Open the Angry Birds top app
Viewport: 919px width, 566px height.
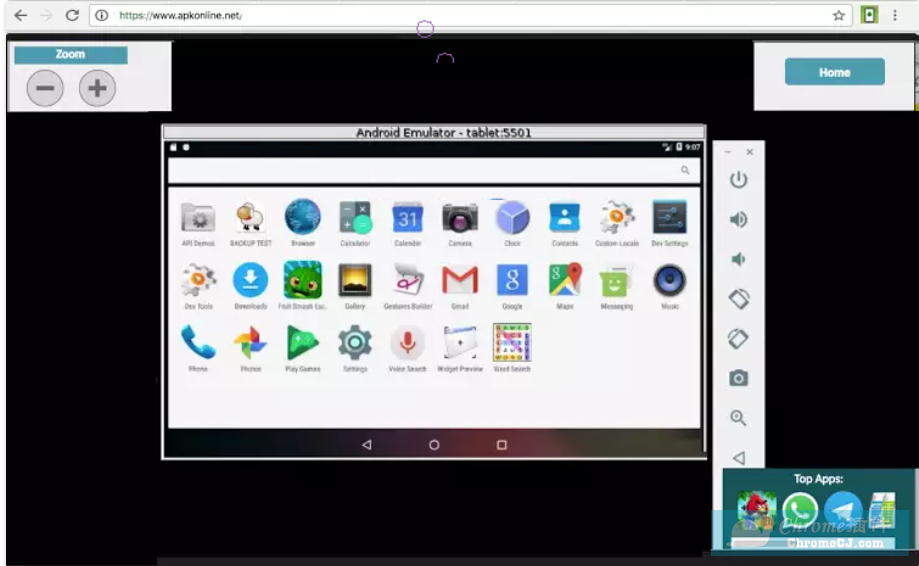point(757,509)
